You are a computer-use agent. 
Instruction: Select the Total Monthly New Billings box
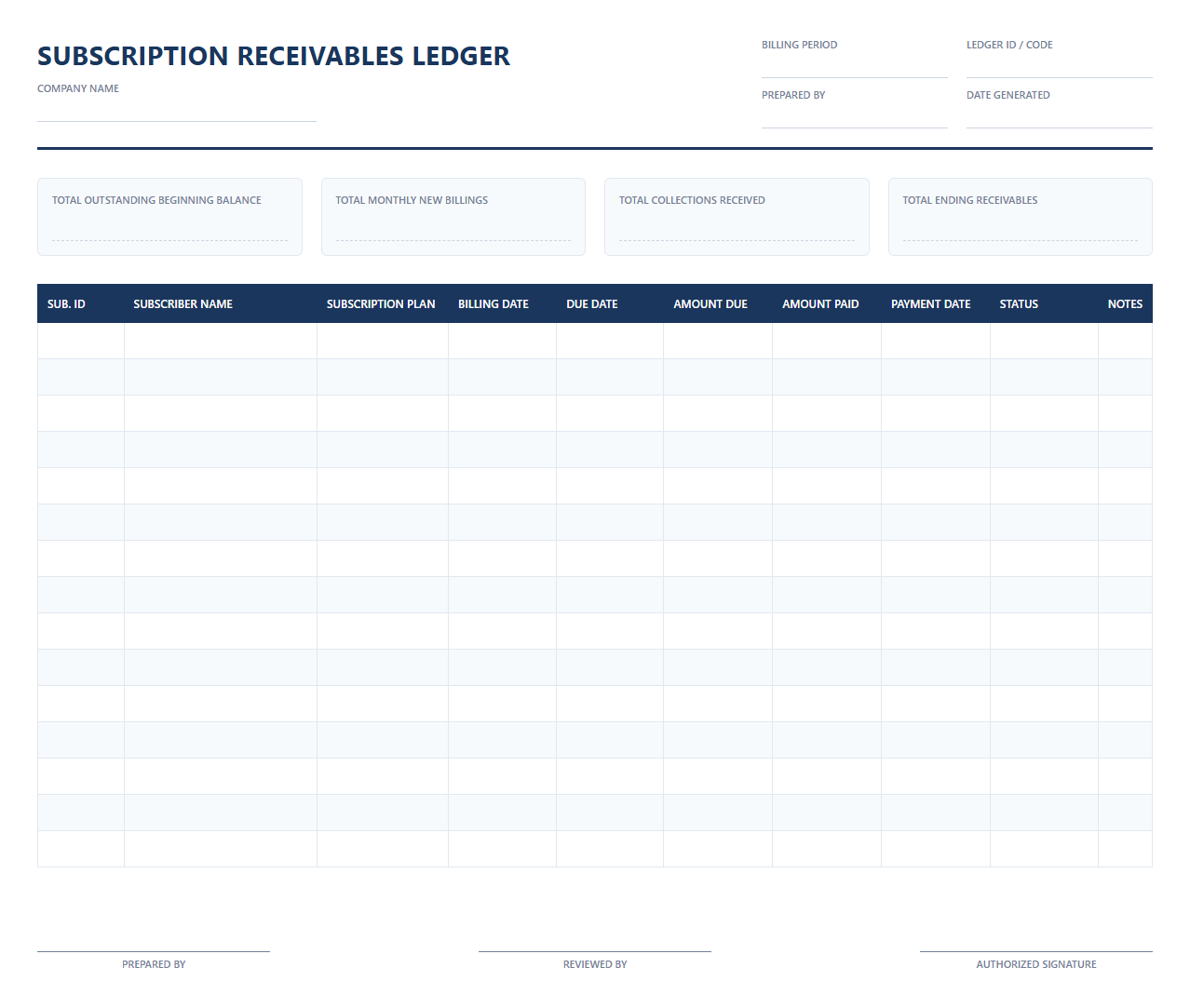(x=453, y=217)
